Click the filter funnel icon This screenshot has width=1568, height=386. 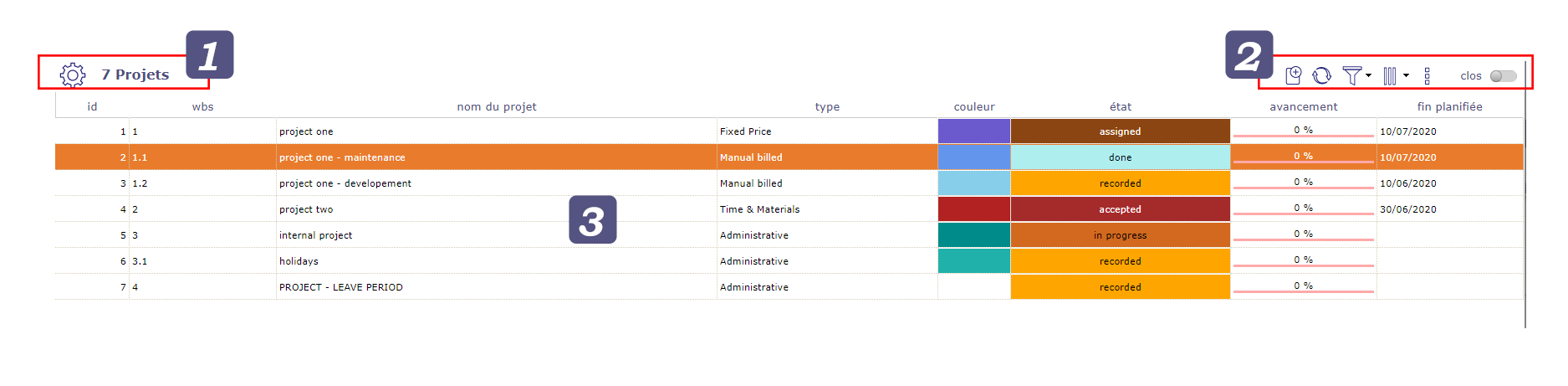point(1351,75)
